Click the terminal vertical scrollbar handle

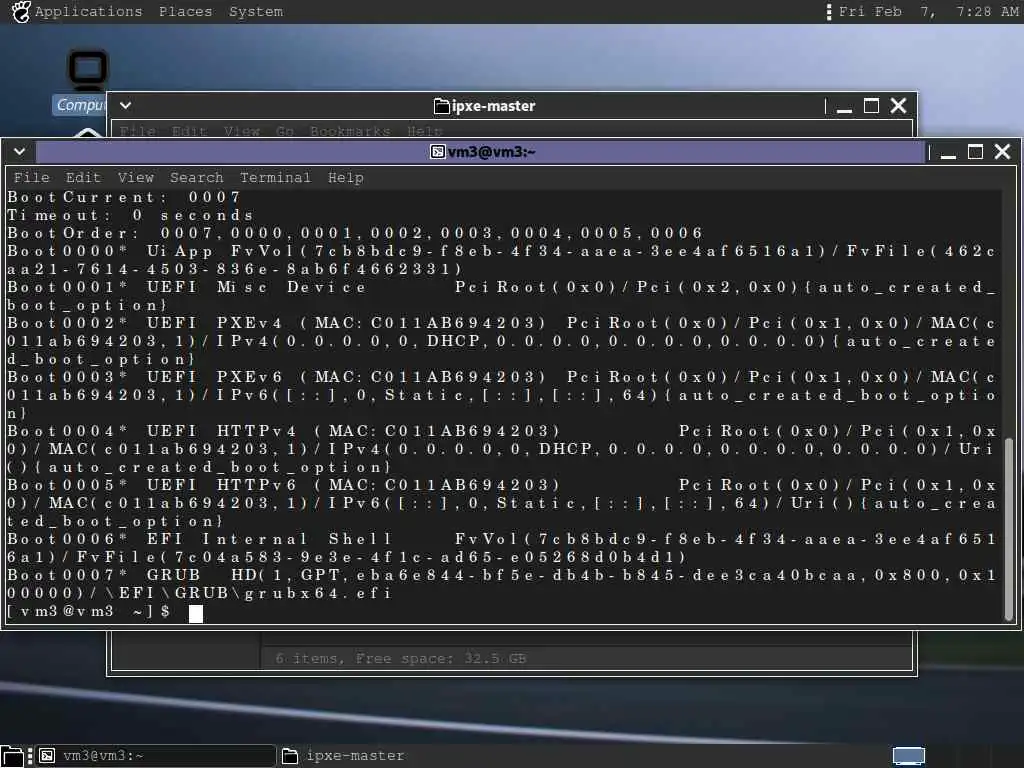(1009, 529)
